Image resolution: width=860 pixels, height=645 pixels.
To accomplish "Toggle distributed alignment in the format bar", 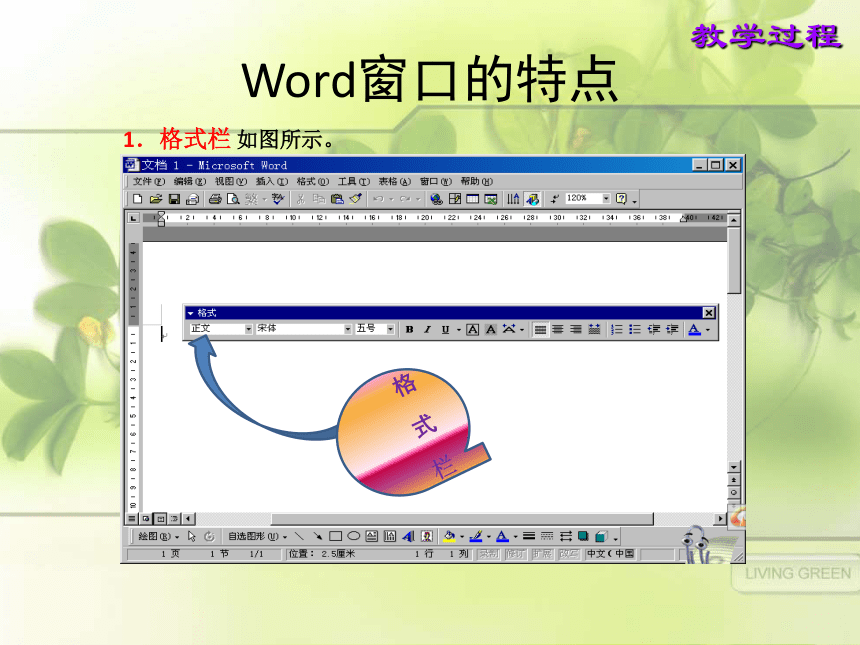I will point(594,329).
